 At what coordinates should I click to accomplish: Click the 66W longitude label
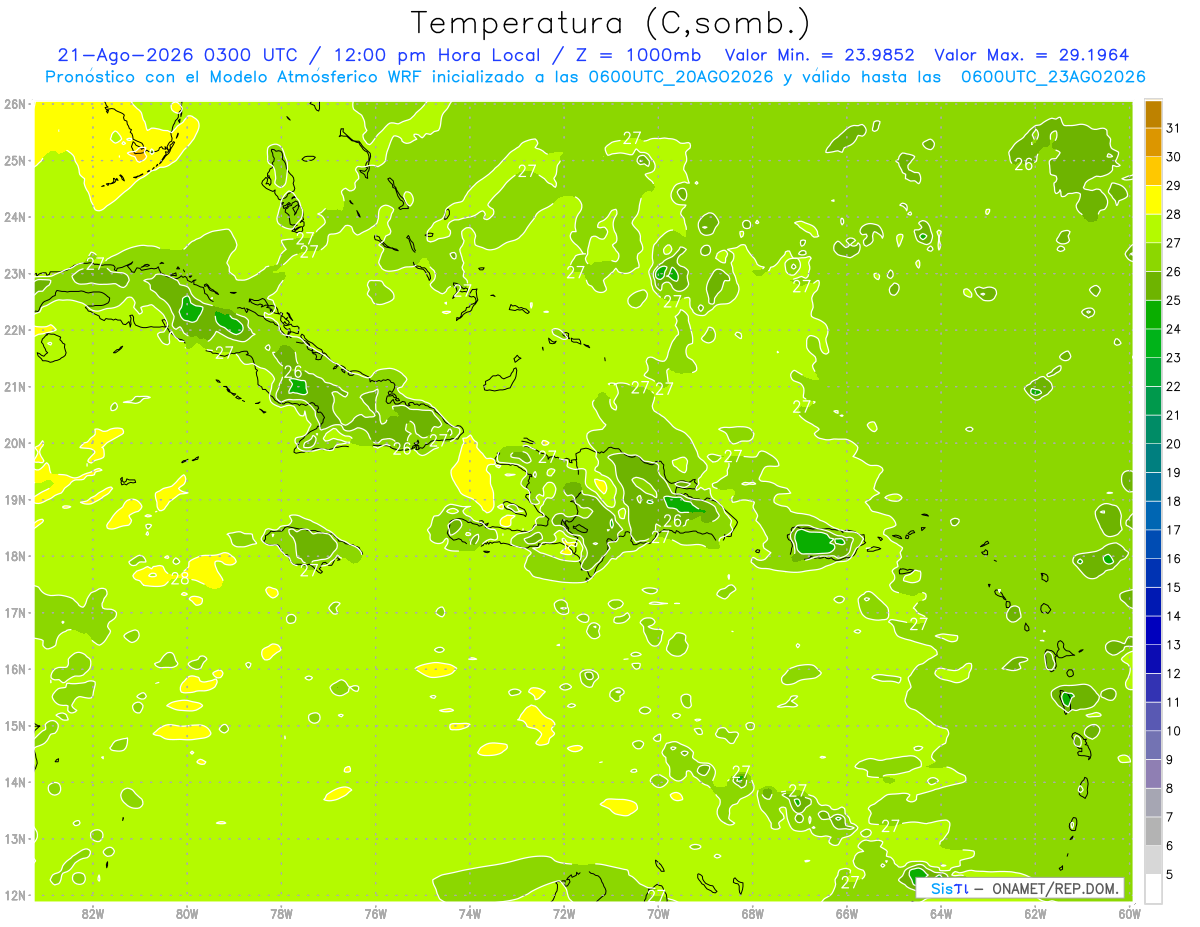(847, 913)
